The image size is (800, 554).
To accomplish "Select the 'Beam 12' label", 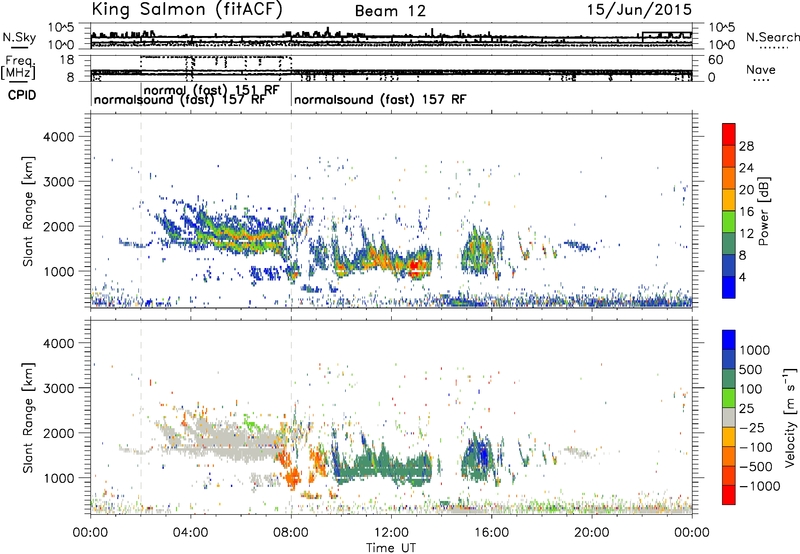I will pyautogui.click(x=390, y=11).
